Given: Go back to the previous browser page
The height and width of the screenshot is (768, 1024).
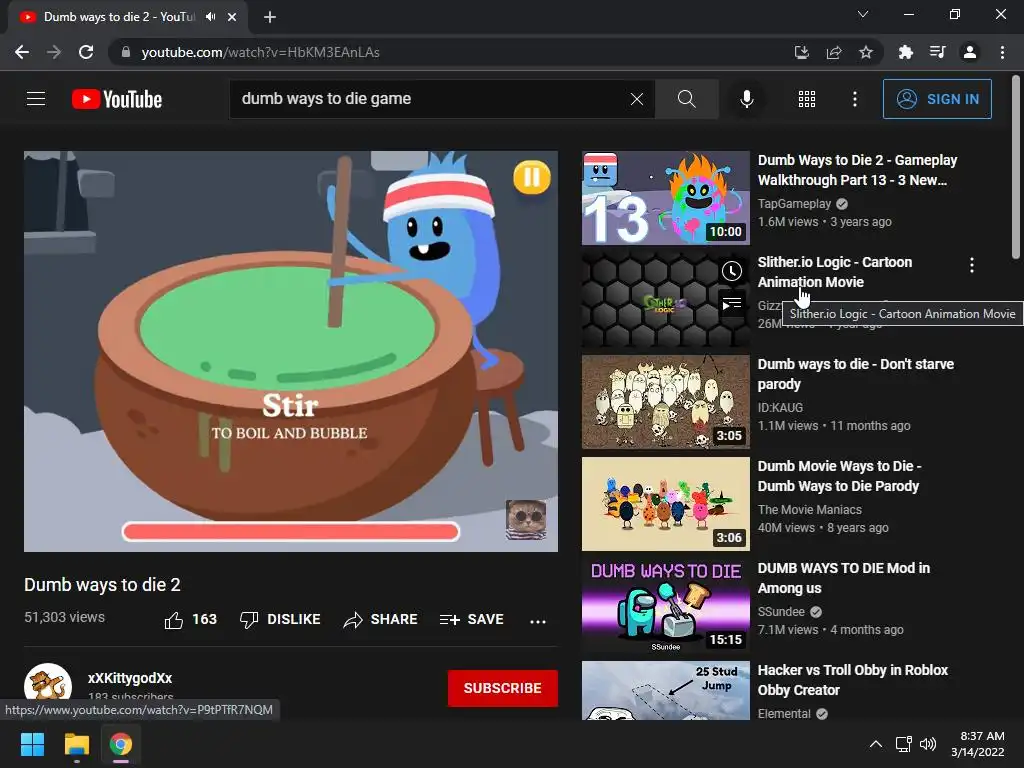Looking at the screenshot, I should click(x=22, y=52).
